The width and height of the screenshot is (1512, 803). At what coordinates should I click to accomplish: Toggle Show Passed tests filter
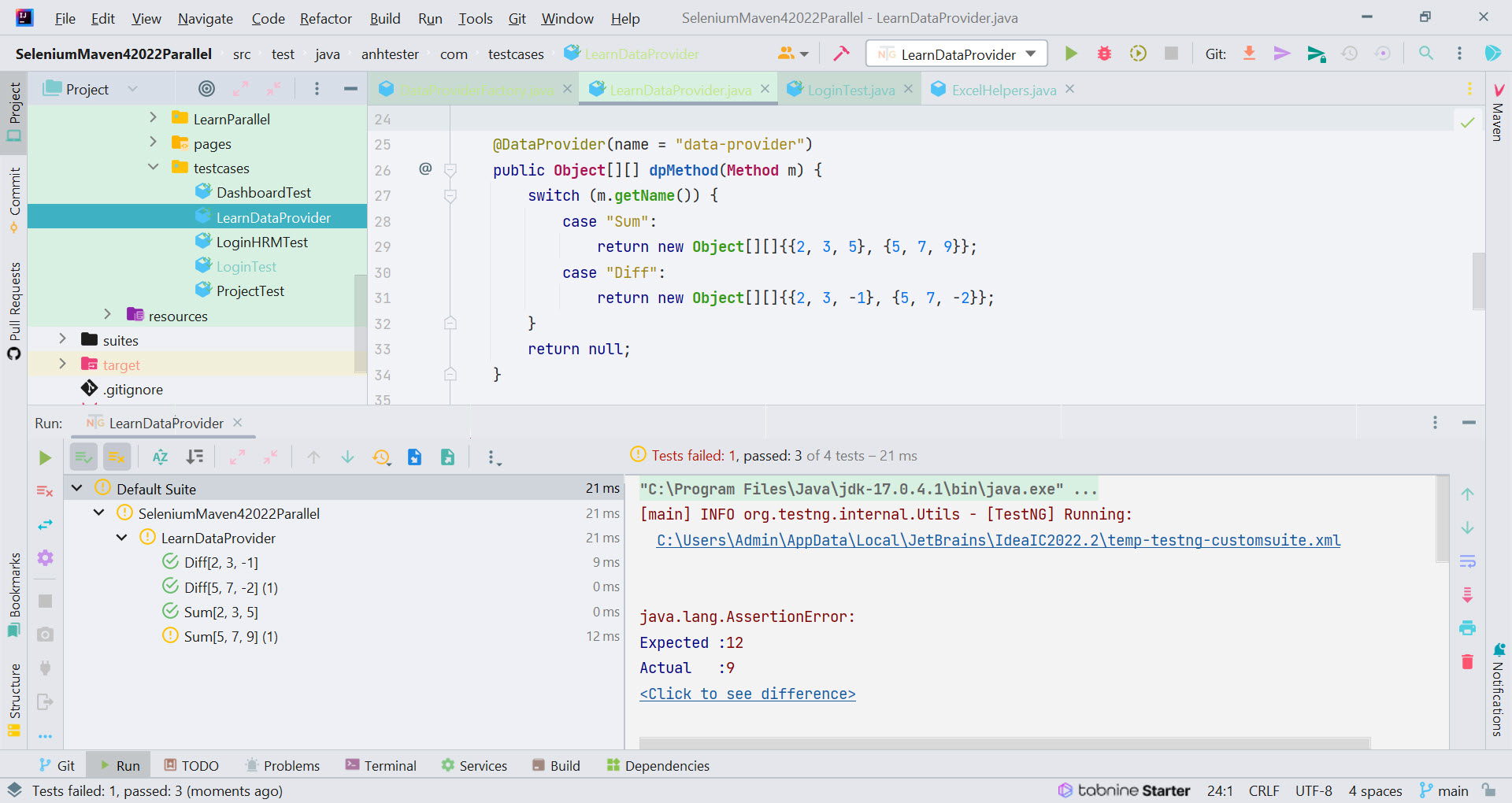[83, 457]
